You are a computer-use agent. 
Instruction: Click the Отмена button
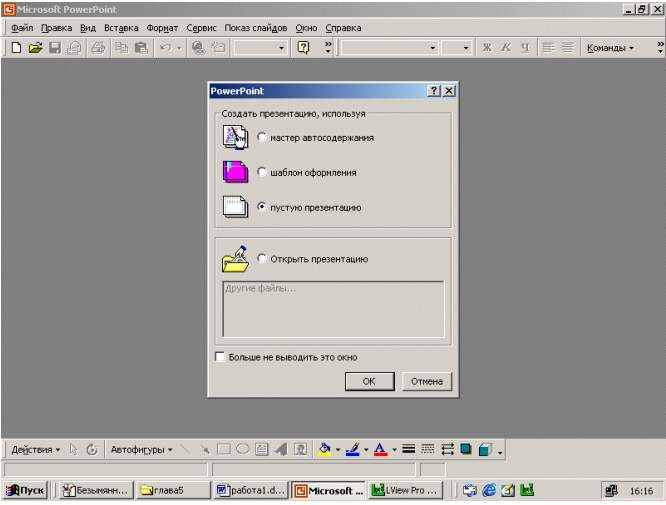426,381
